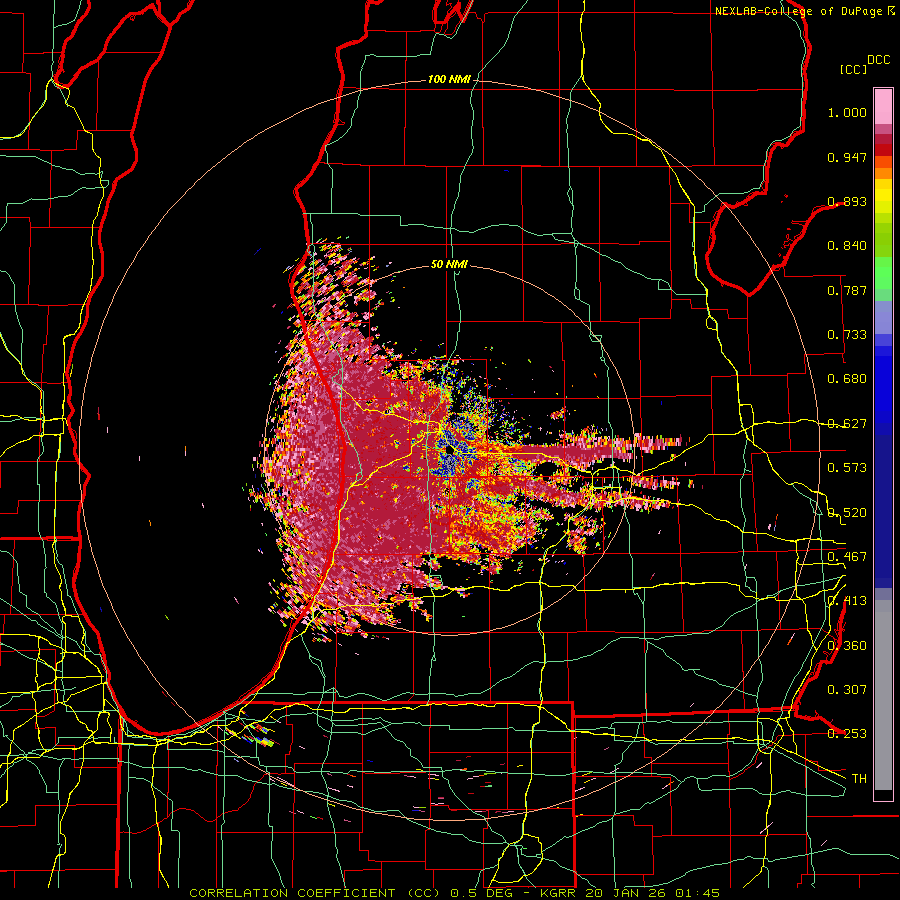
Task: Click the light pink color bar segment beside 1.000
Action: [883, 107]
